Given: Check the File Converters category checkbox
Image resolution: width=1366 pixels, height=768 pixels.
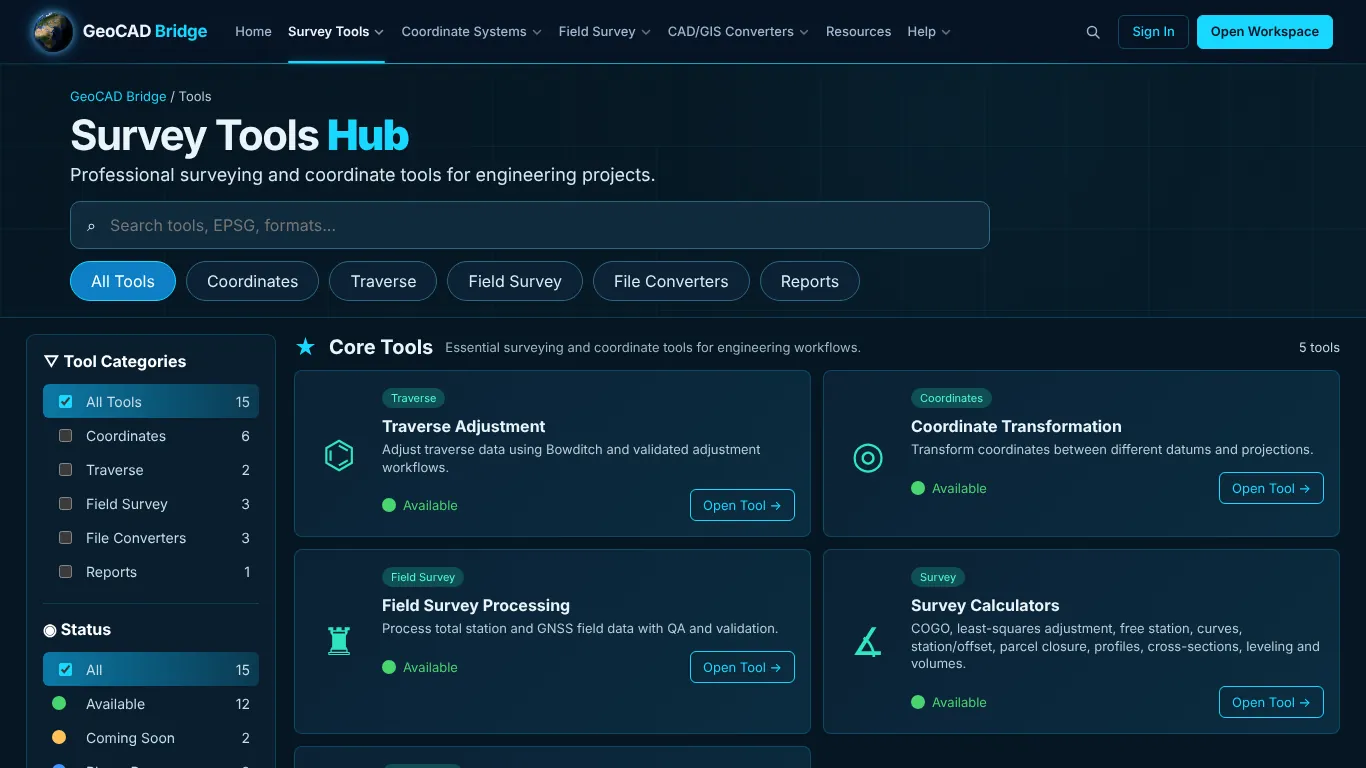Looking at the screenshot, I should [66, 538].
